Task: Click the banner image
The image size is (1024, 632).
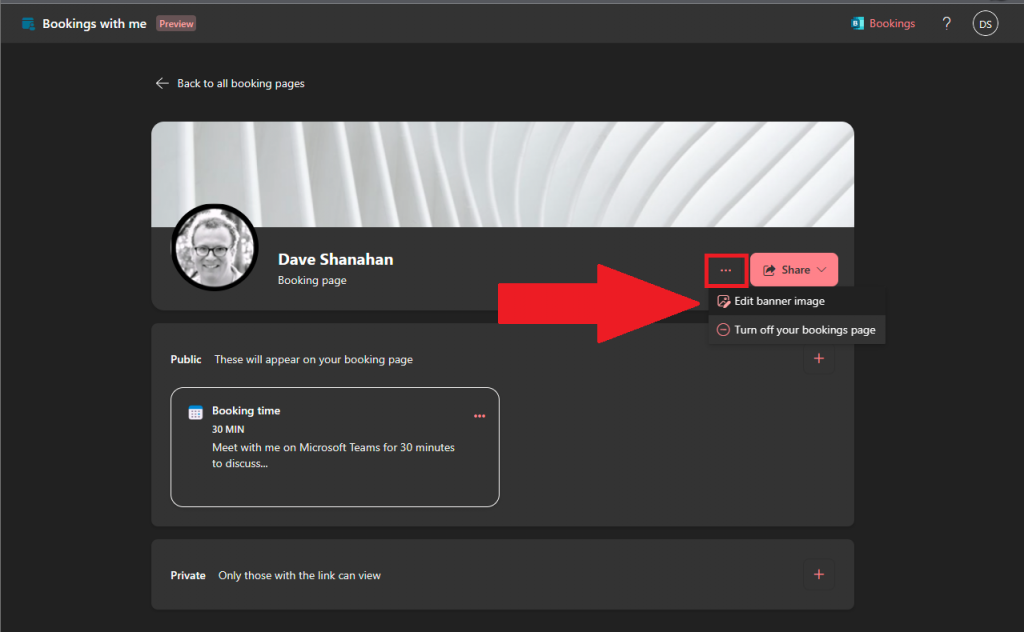Action: (502, 174)
